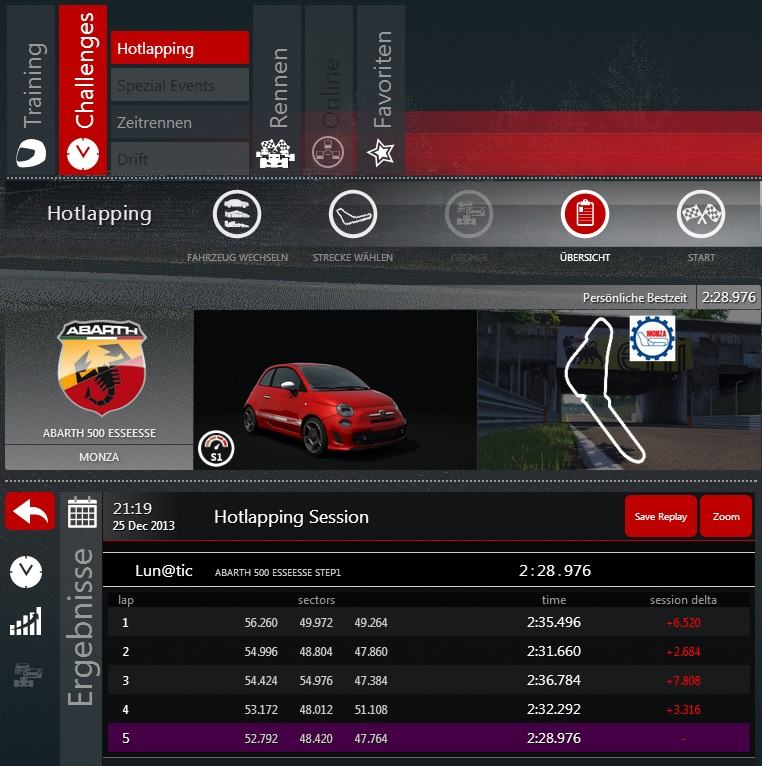Image resolution: width=762 pixels, height=766 pixels.
Task: Click lap 5 first sector 52.792
Action: [x=261, y=738]
